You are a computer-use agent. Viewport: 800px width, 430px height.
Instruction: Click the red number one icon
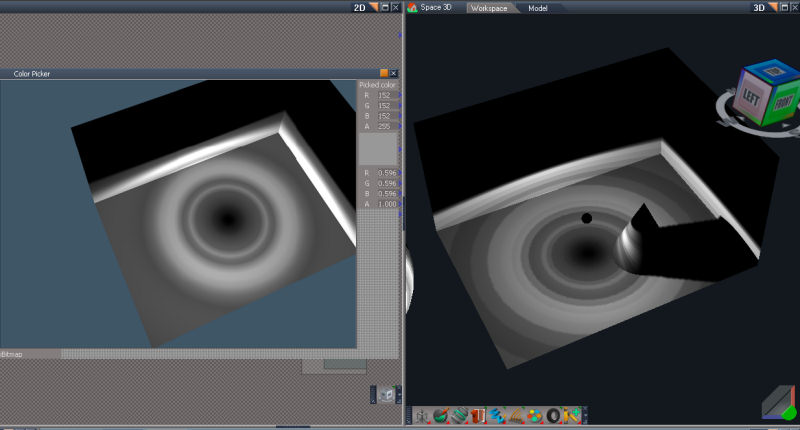tap(478, 416)
